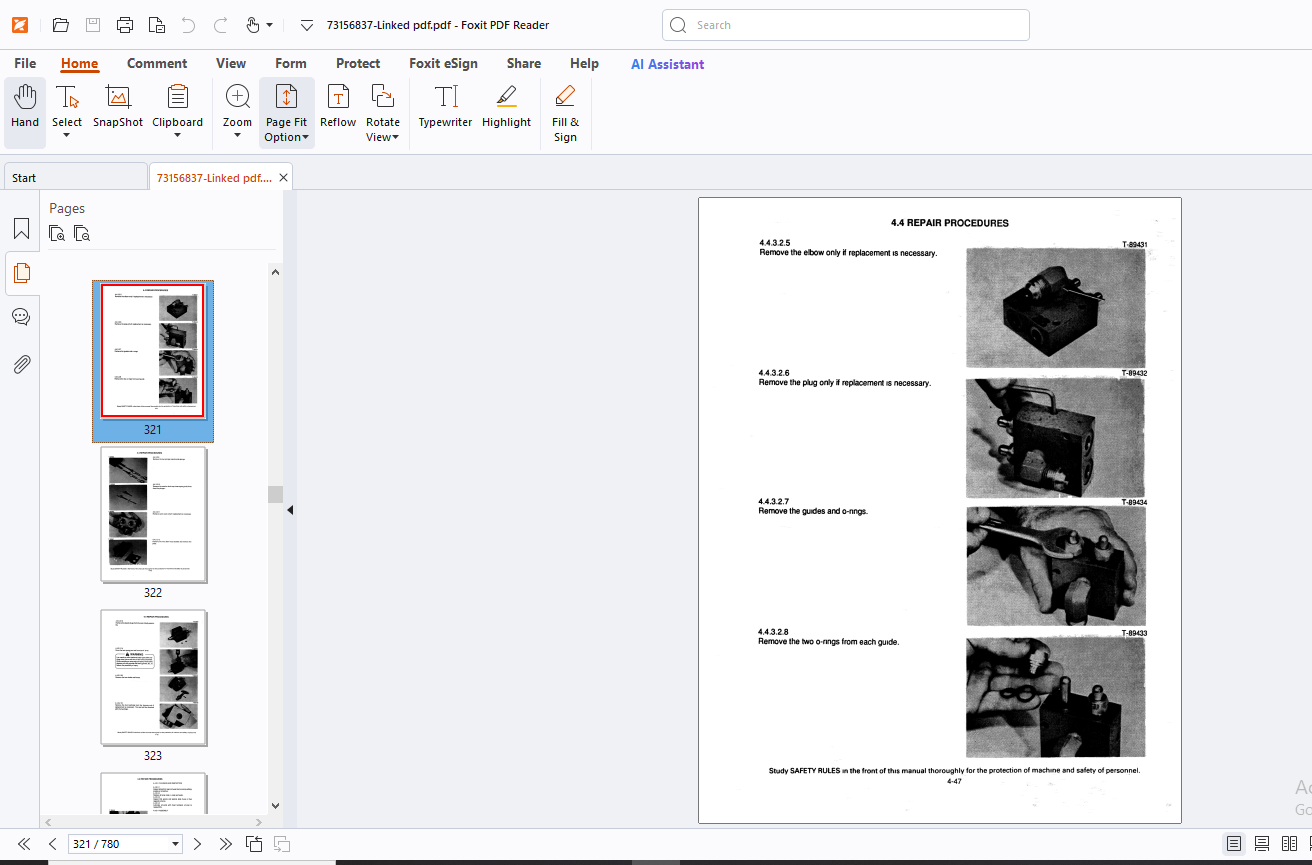This screenshot has width=1312, height=865.
Task: Open the page number dropdown arrow
Action: click(x=176, y=844)
